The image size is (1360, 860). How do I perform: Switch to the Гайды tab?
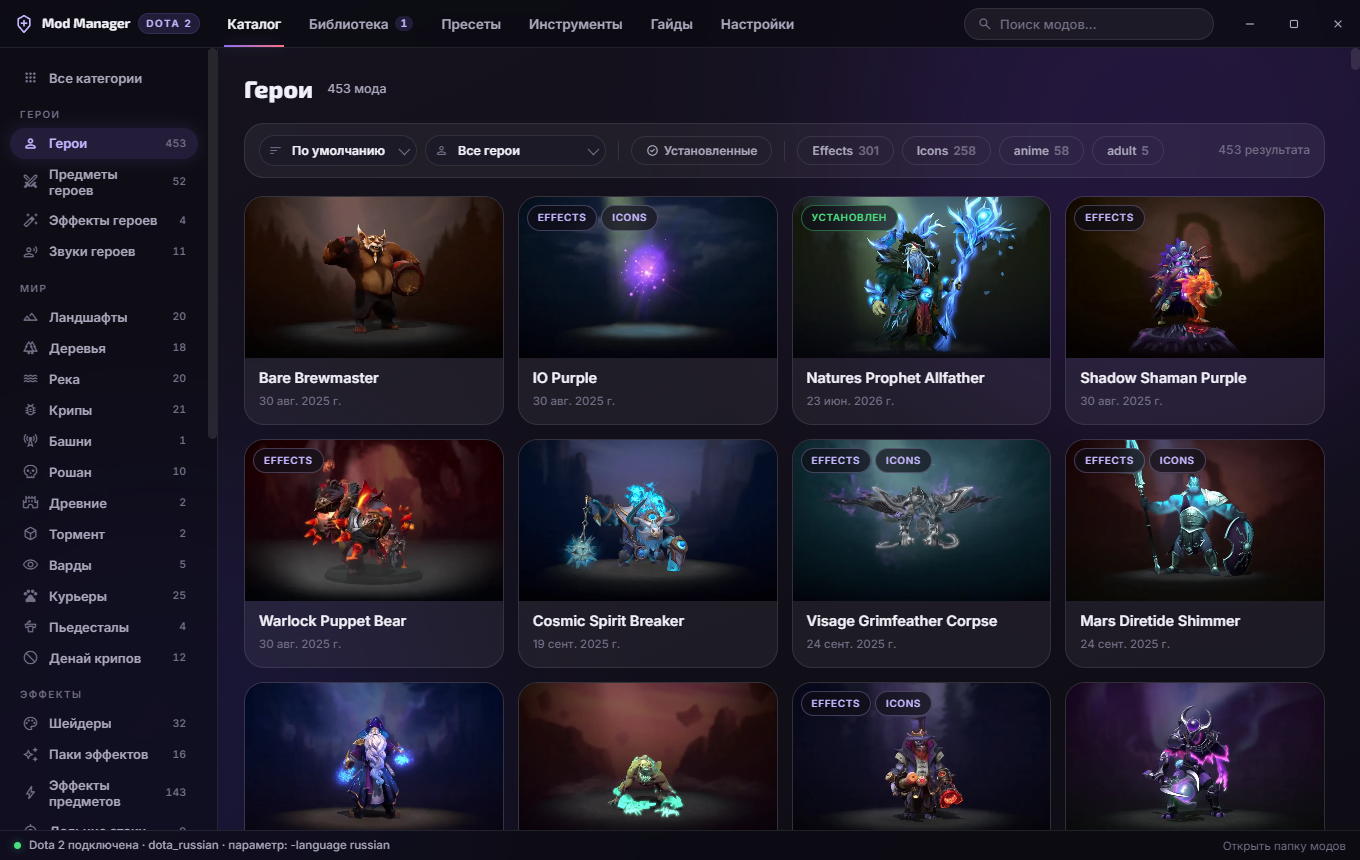[x=671, y=24]
